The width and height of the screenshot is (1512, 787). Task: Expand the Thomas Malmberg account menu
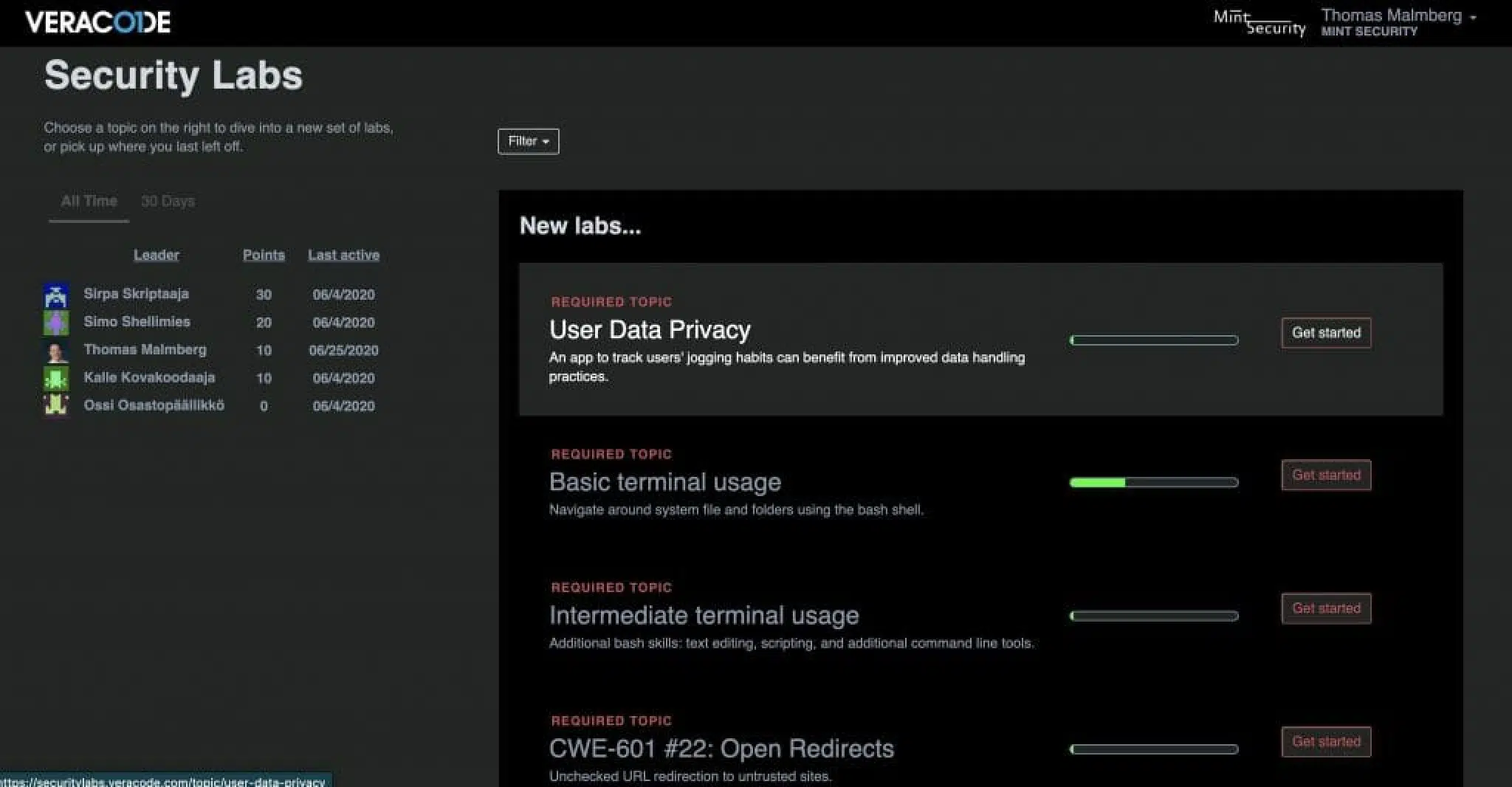tap(1398, 22)
